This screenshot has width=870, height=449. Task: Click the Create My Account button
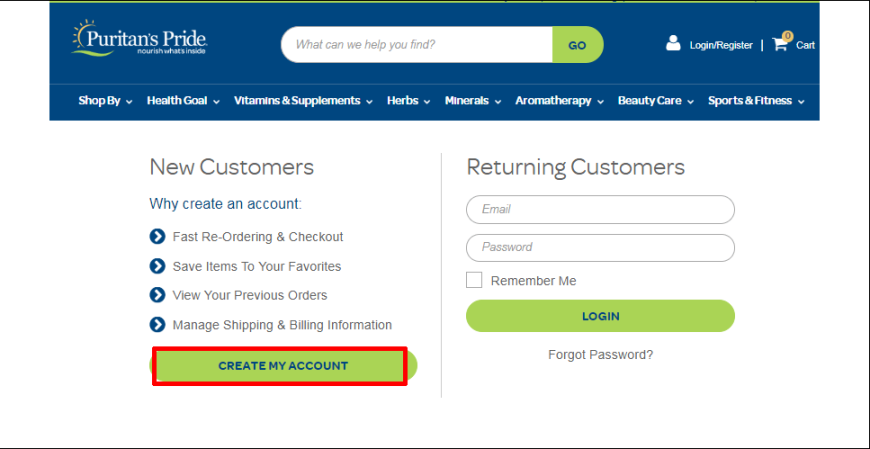point(283,366)
